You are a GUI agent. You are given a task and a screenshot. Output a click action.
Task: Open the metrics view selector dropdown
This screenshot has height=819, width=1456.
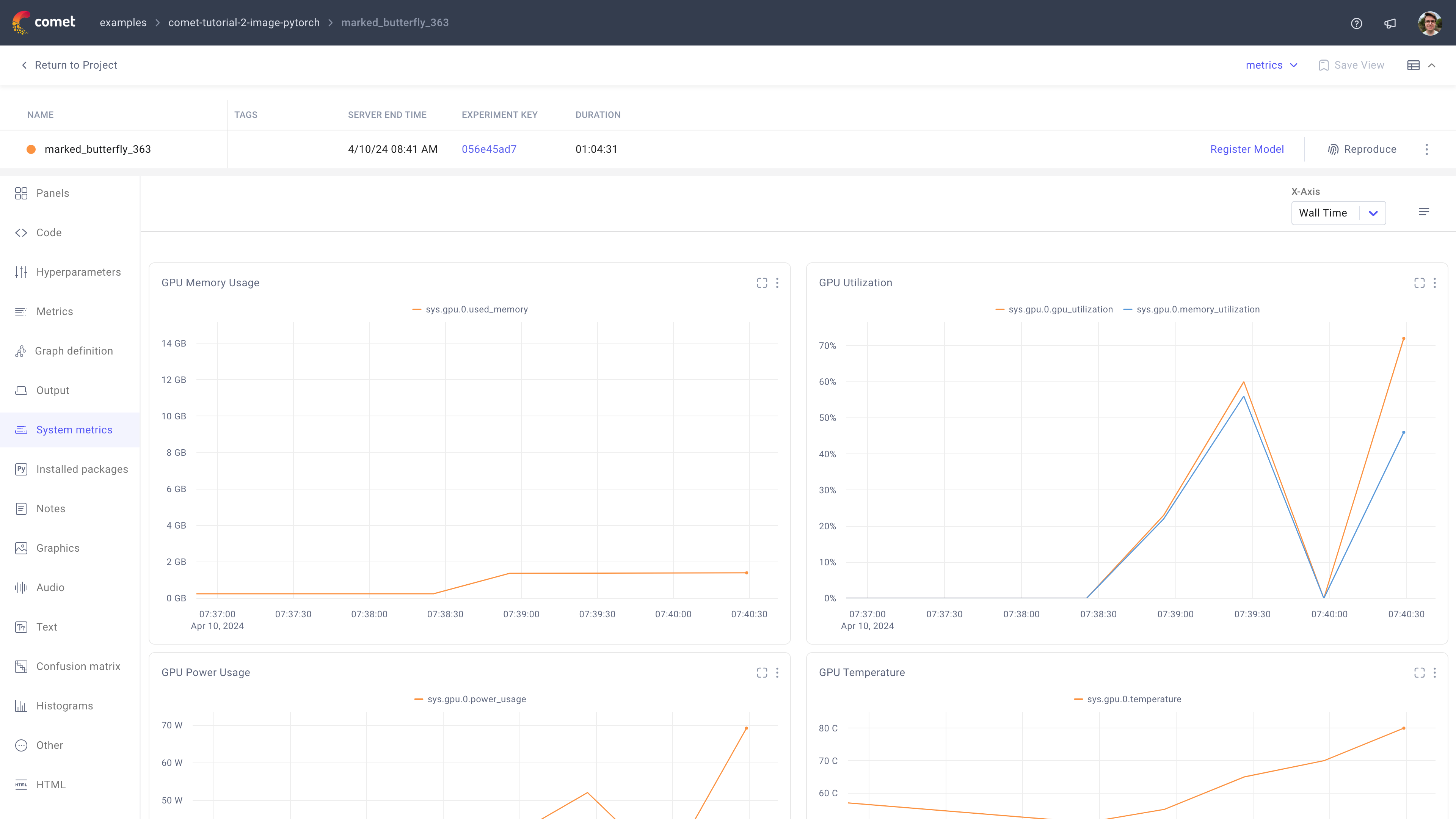(1271, 65)
